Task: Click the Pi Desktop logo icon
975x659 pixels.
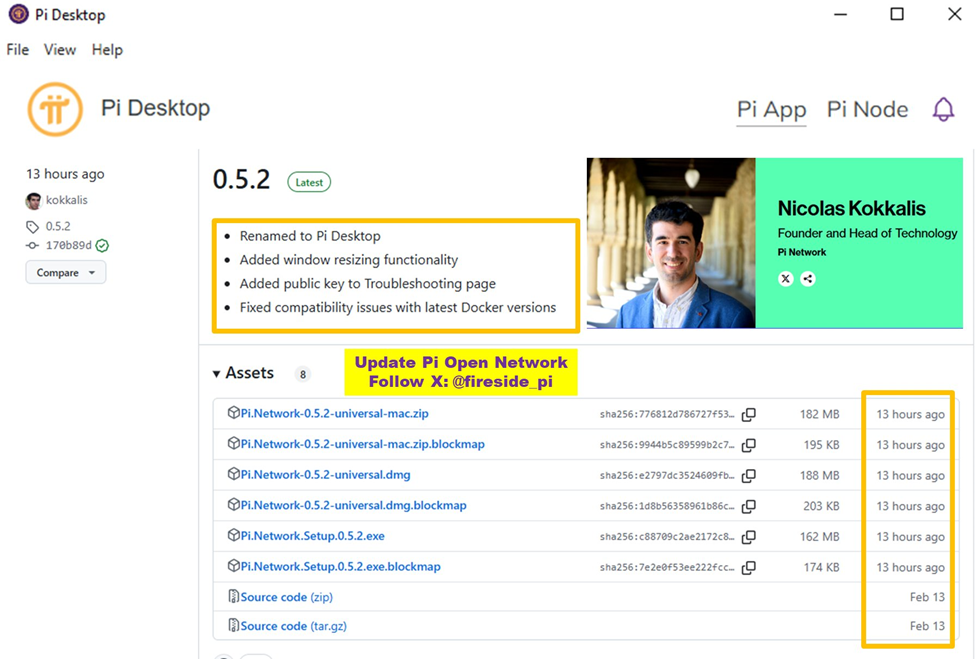Action: (x=55, y=109)
